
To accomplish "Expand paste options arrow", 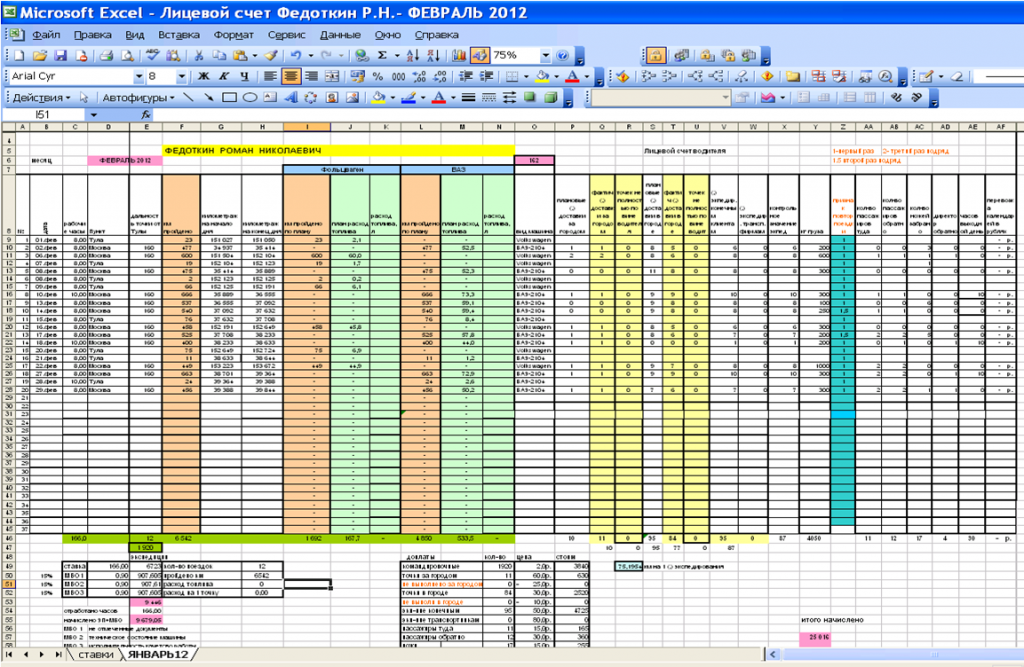I will 255,56.
